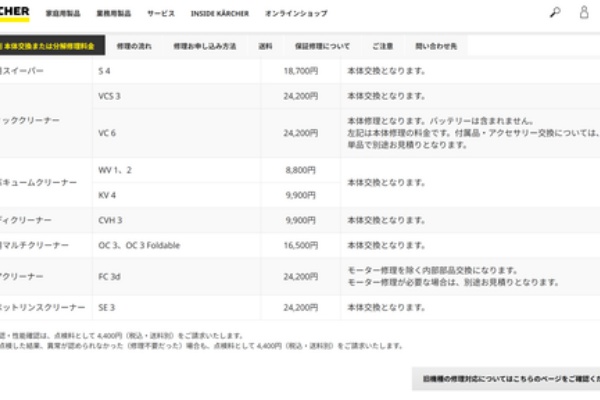Select the FC 3d model cell
This screenshot has height=400, width=600.
click(177, 276)
